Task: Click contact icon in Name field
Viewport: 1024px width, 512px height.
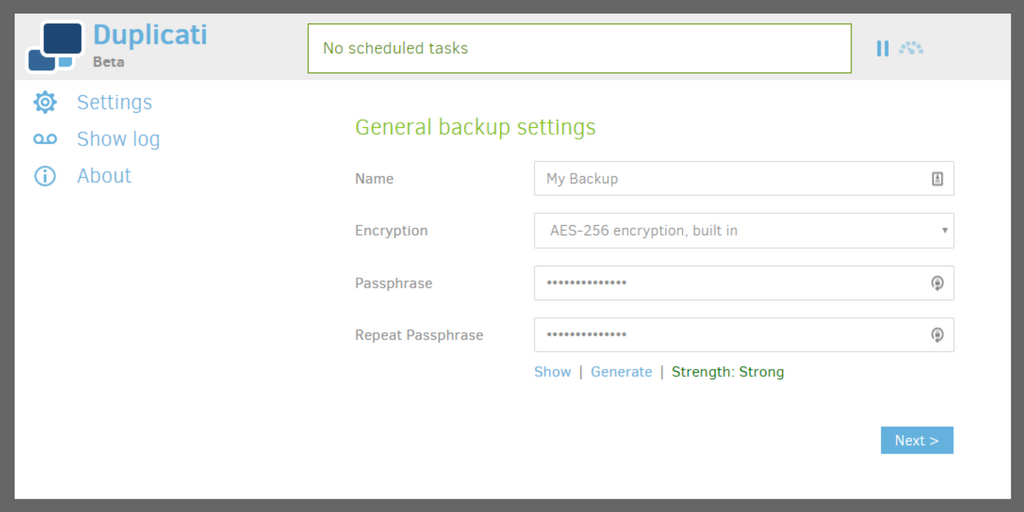Action: 937,179
